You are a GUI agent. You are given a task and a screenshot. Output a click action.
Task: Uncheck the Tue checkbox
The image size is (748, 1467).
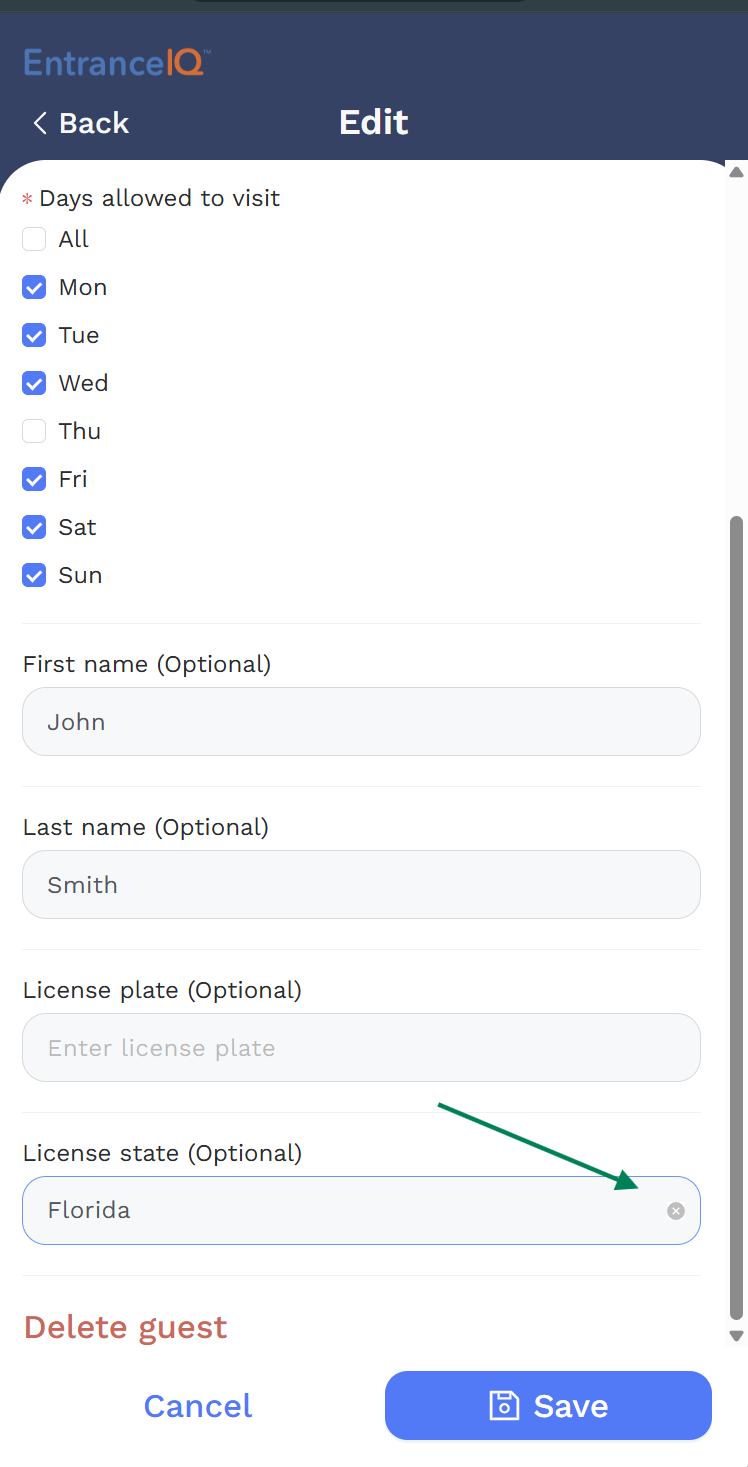(34, 335)
